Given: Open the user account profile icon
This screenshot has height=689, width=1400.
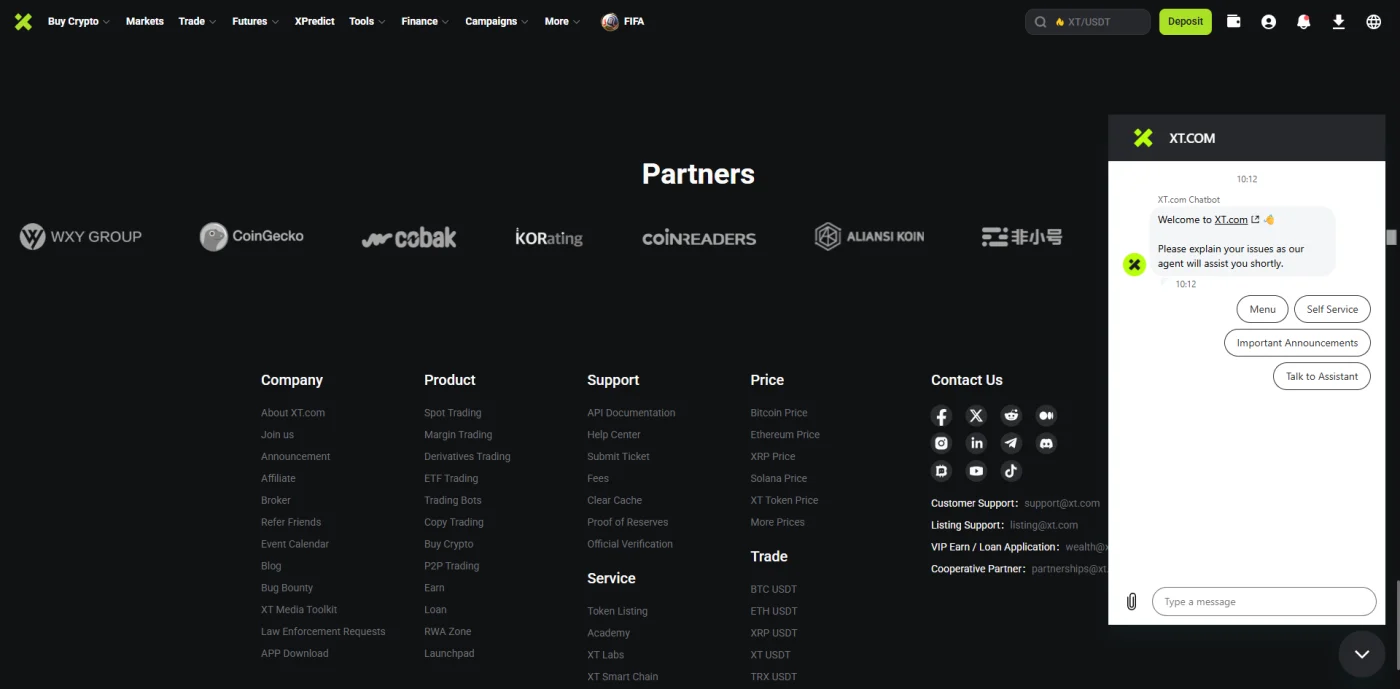Looking at the screenshot, I should coord(1269,21).
